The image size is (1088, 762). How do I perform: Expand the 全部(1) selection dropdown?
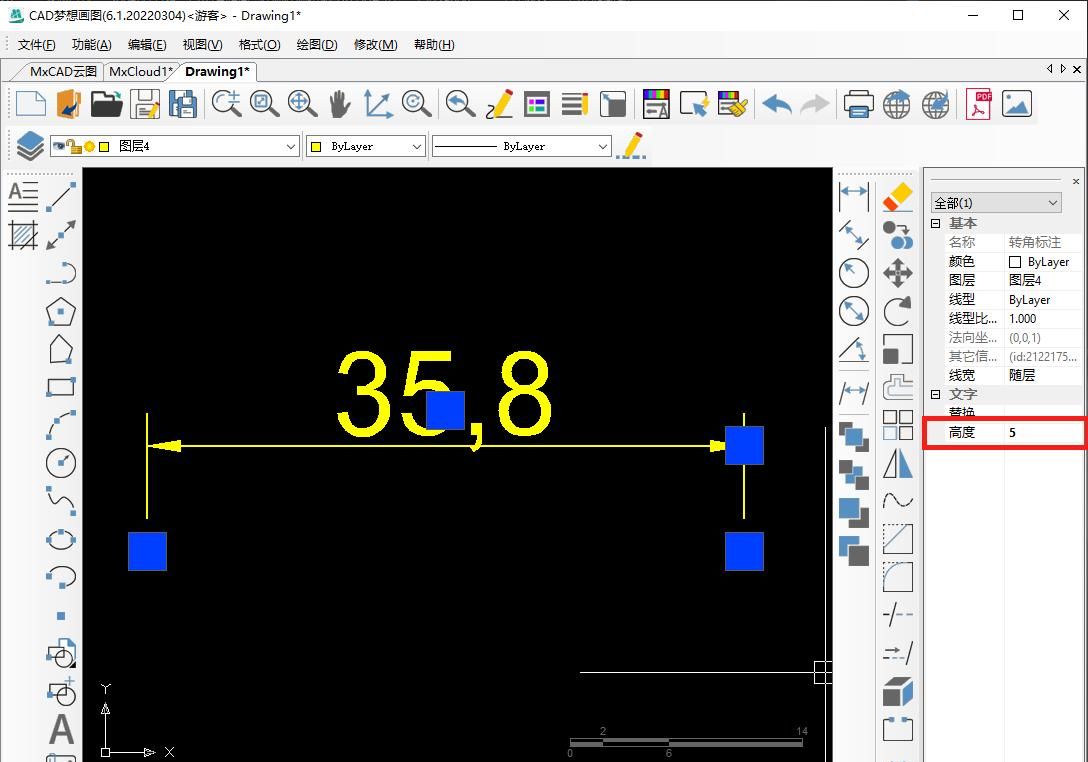(x=1052, y=203)
